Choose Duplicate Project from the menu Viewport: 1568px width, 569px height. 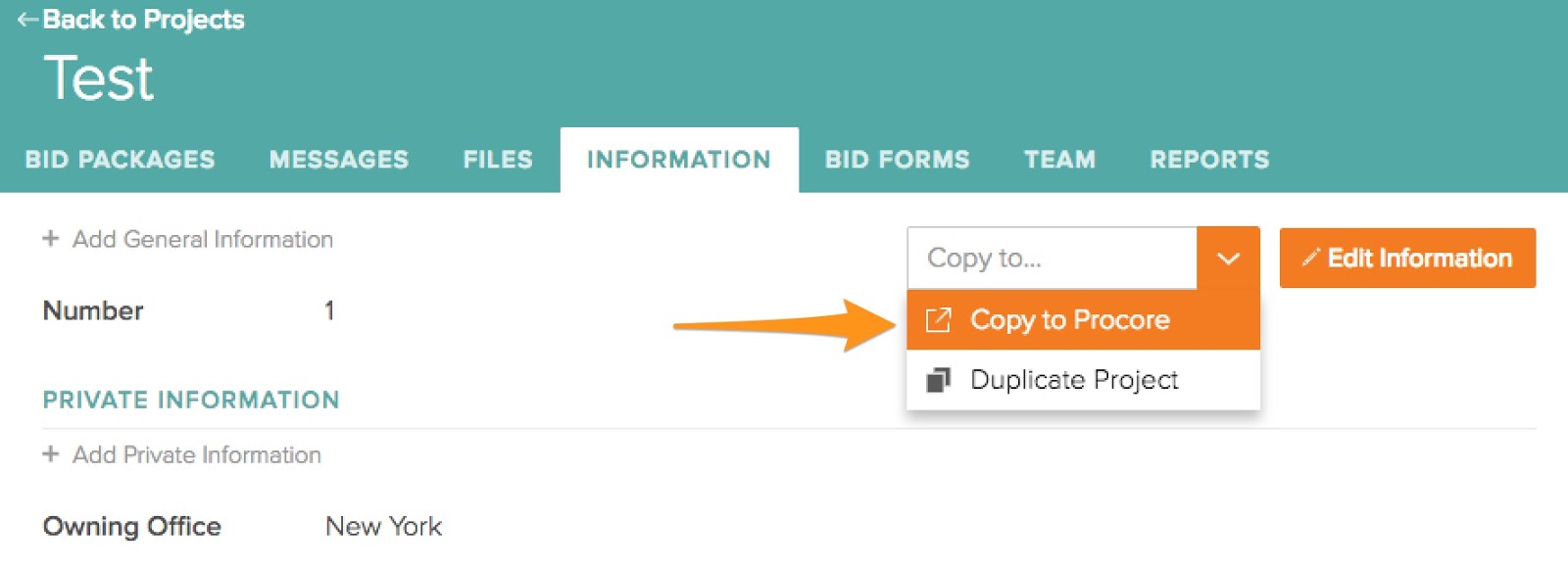tap(1074, 380)
